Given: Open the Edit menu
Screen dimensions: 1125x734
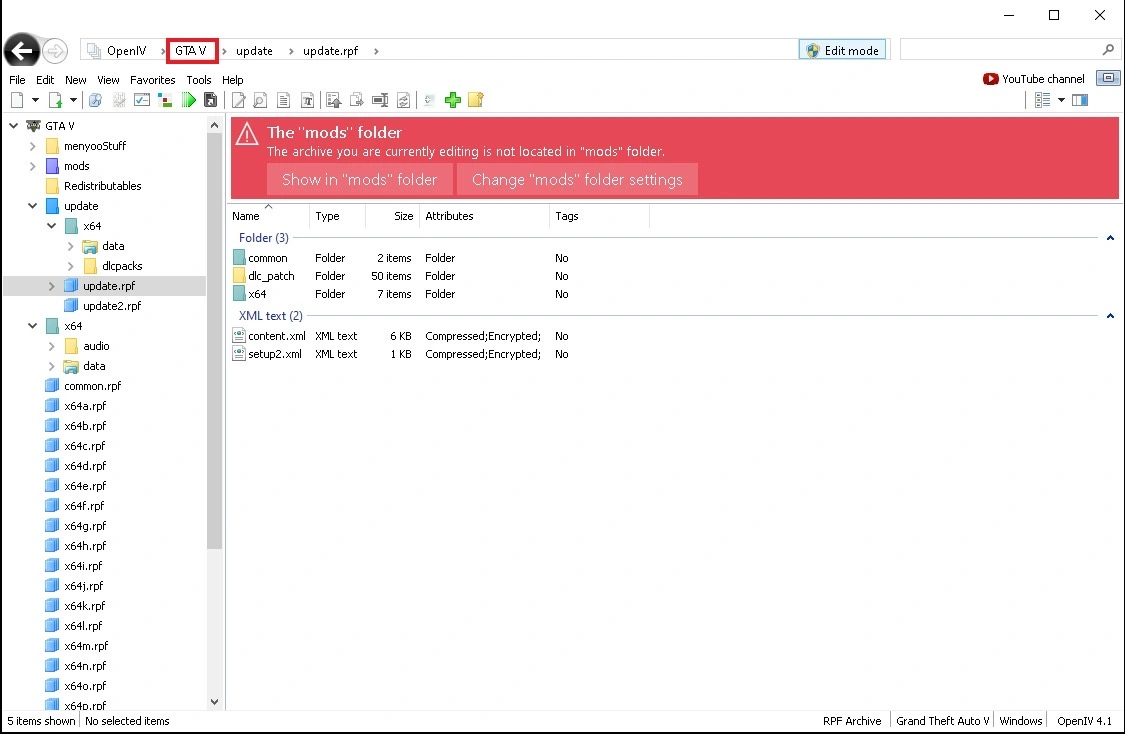Looking at the screenshot, I should pyautogui.click(x=45, y=80).
